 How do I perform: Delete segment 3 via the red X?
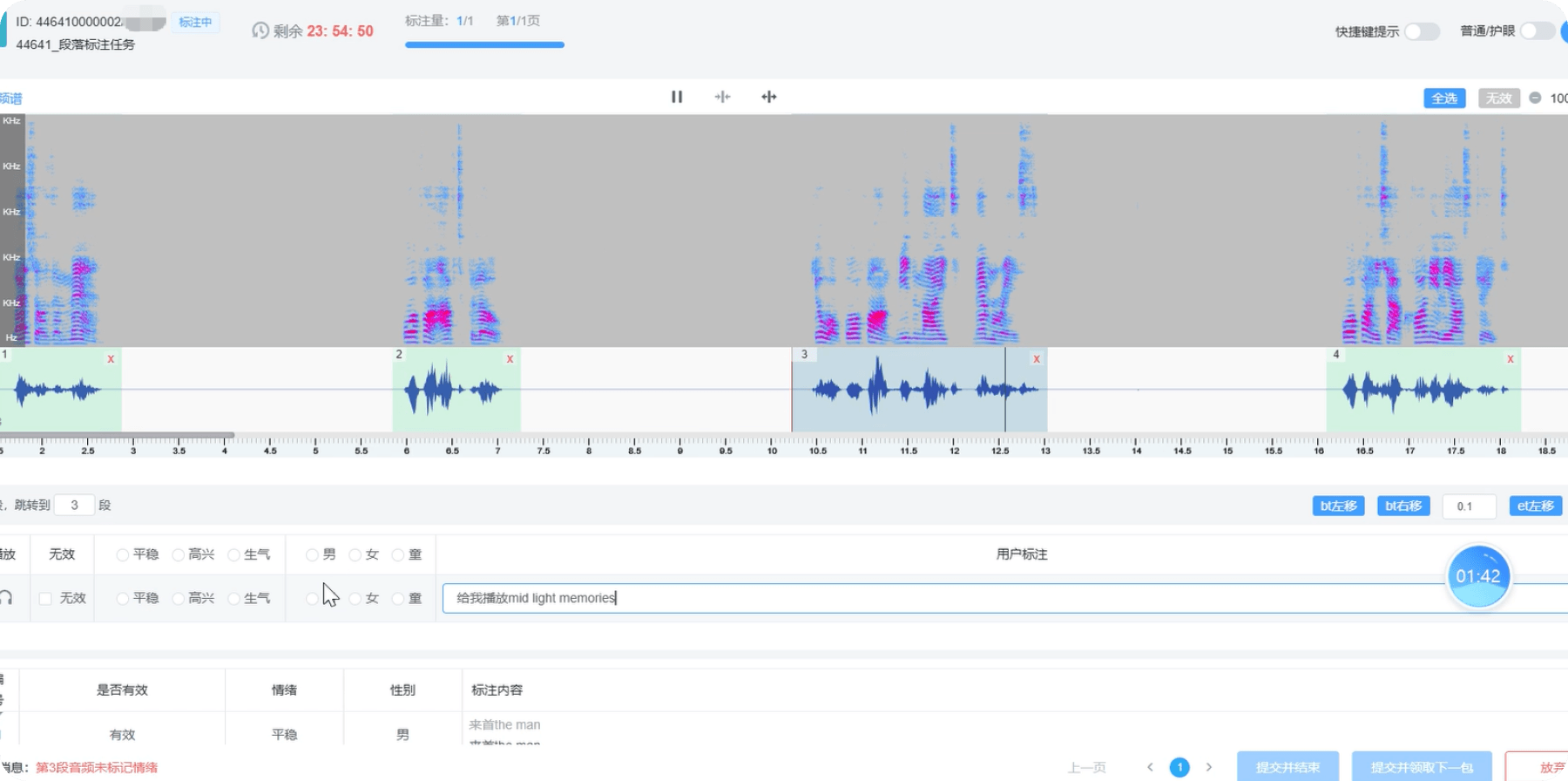coord(1036,359)
